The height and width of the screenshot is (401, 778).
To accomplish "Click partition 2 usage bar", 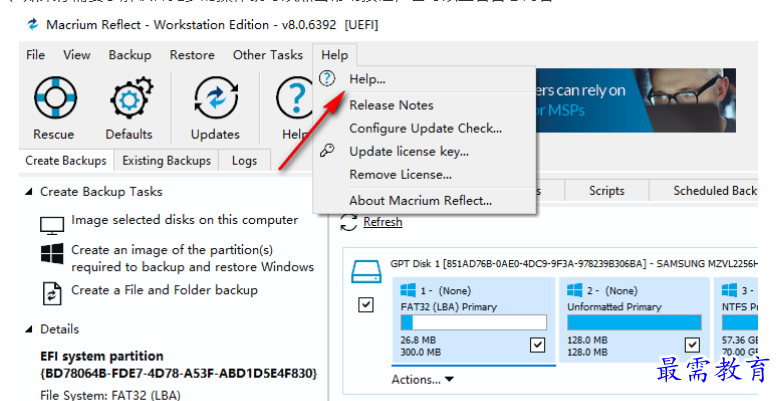I will pos(634,323).
